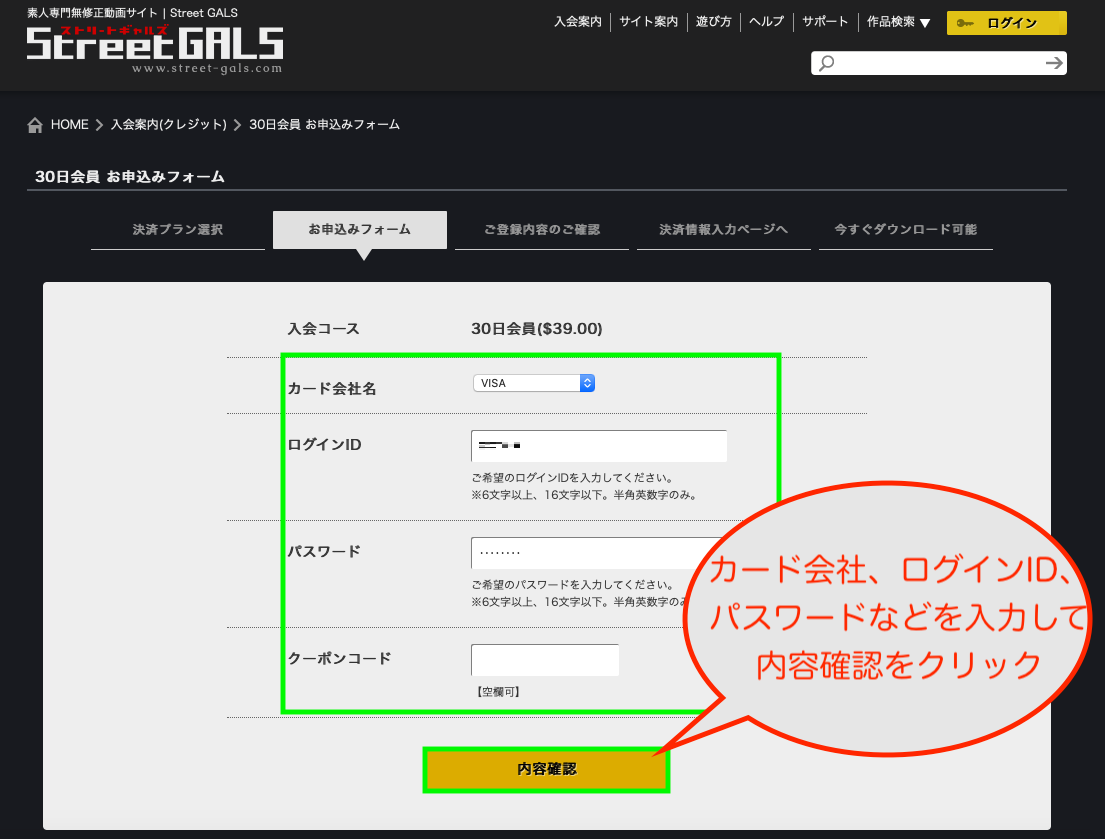
Task: Click the Street GALS logo
Action: [155, 44]
